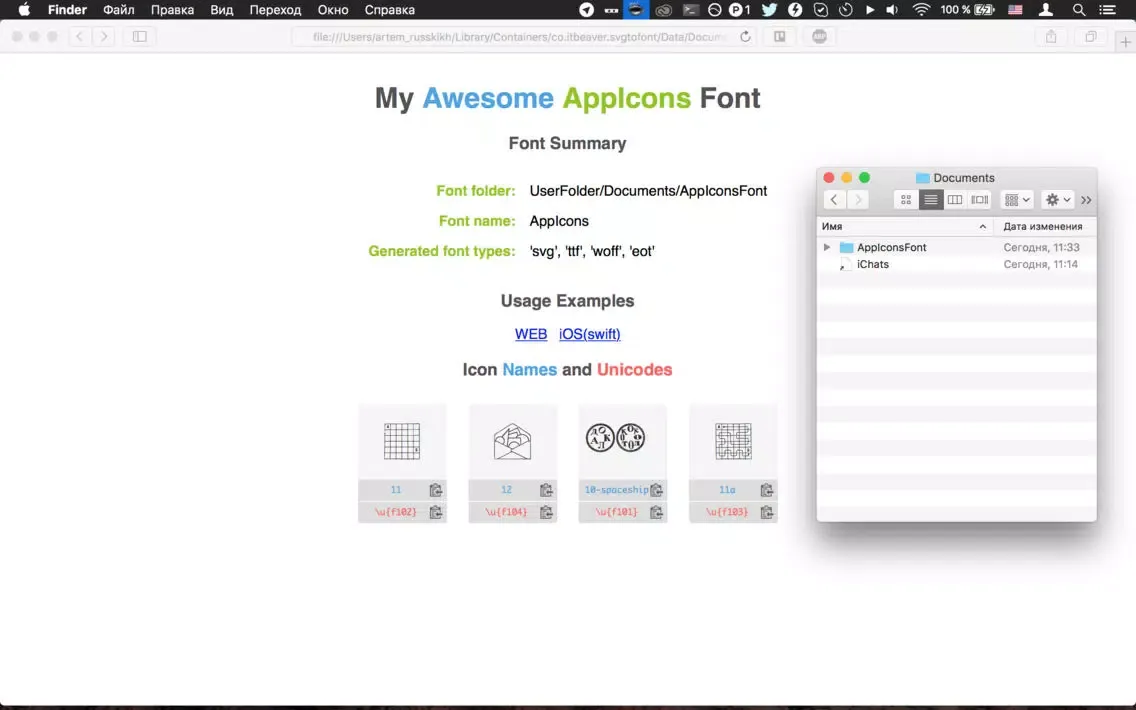Open the Справка menu
1136x710 pixels.
pos(390,9)
